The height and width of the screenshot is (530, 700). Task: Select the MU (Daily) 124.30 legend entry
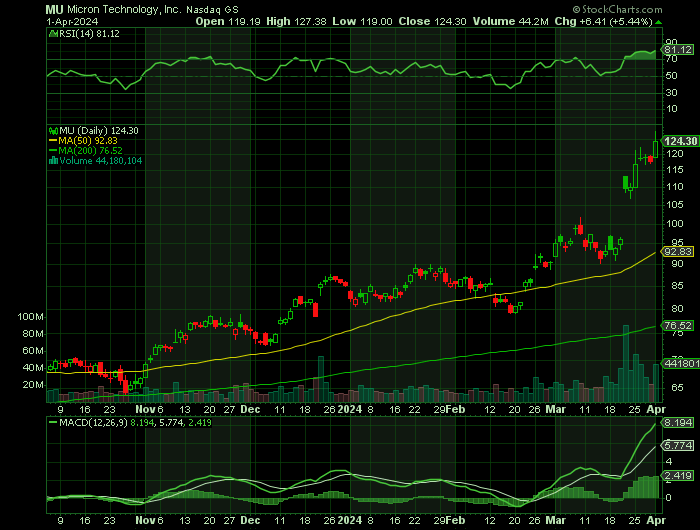tap(99, 131)
